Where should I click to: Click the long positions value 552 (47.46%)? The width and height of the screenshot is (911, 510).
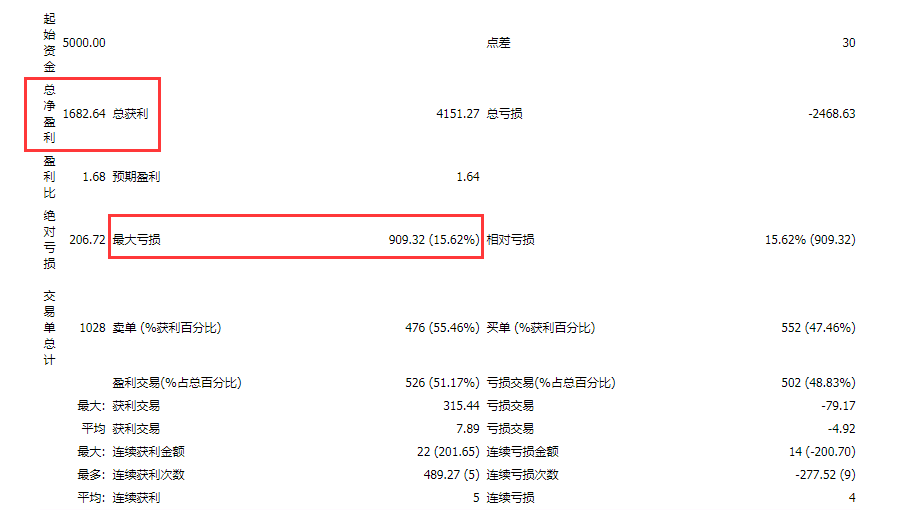818,328
